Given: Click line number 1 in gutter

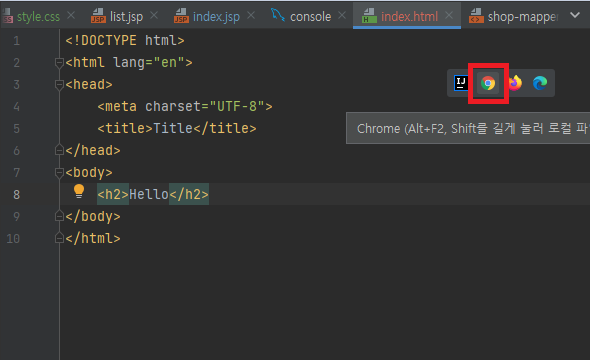Looking at the screenshot, I should click(17, 41).
